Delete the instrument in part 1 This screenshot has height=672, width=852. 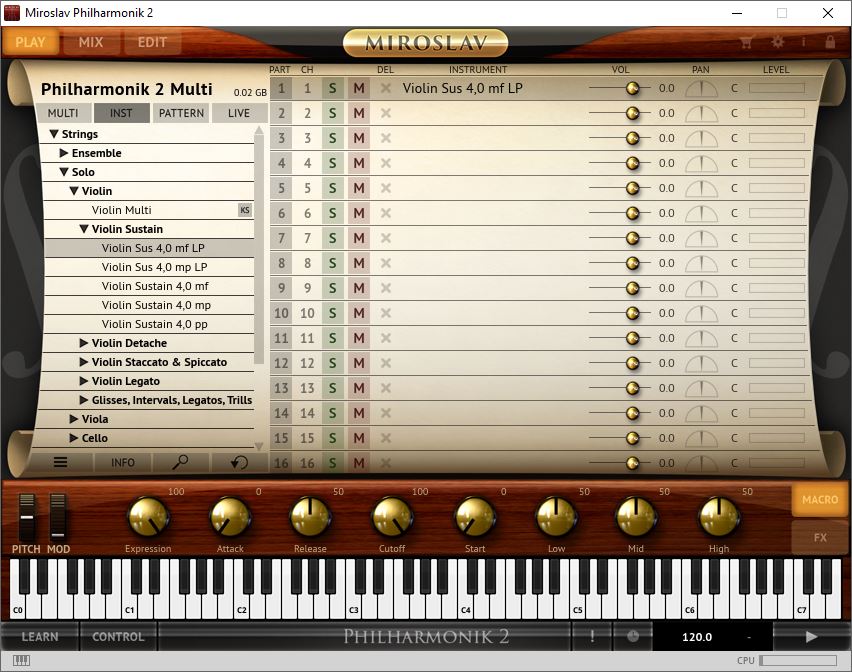point(386,88)
